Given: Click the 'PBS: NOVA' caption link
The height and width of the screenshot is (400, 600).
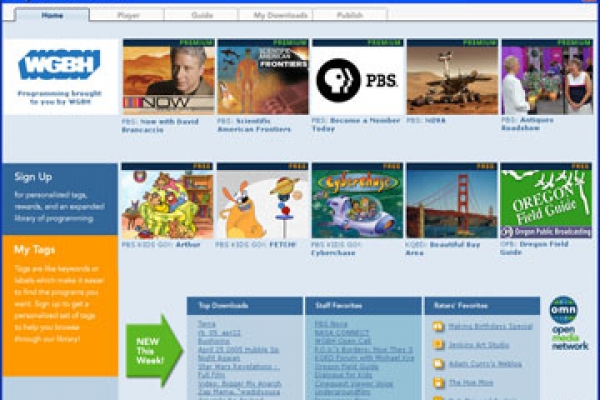Looking at the screenshot, I should pyautogui.click(x=426, y=121).
